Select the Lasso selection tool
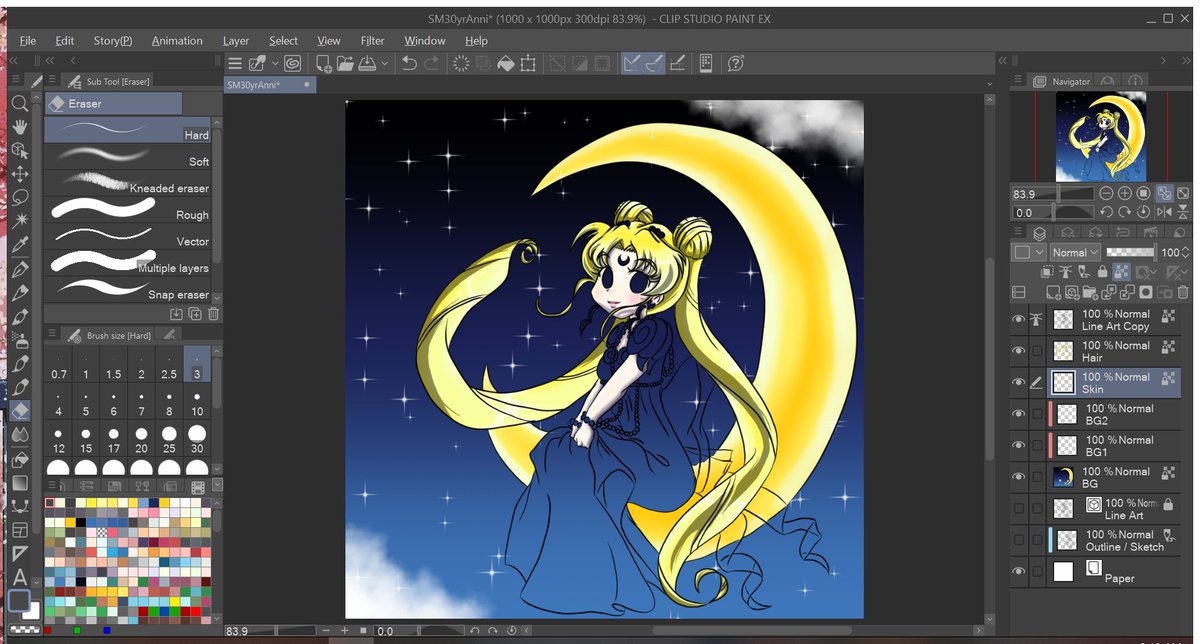1200x644 pixels. (x=19, y=197)
